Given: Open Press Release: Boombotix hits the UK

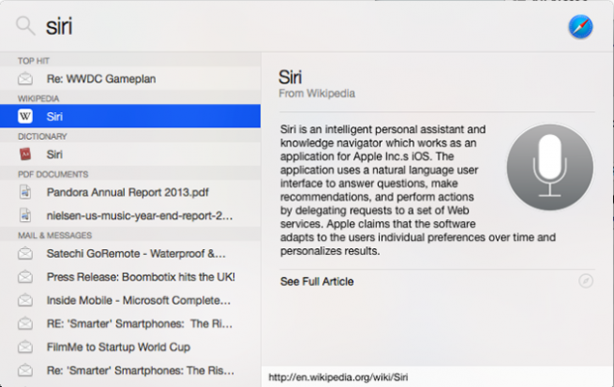Looking at the screenshot, I should point(130,277).
